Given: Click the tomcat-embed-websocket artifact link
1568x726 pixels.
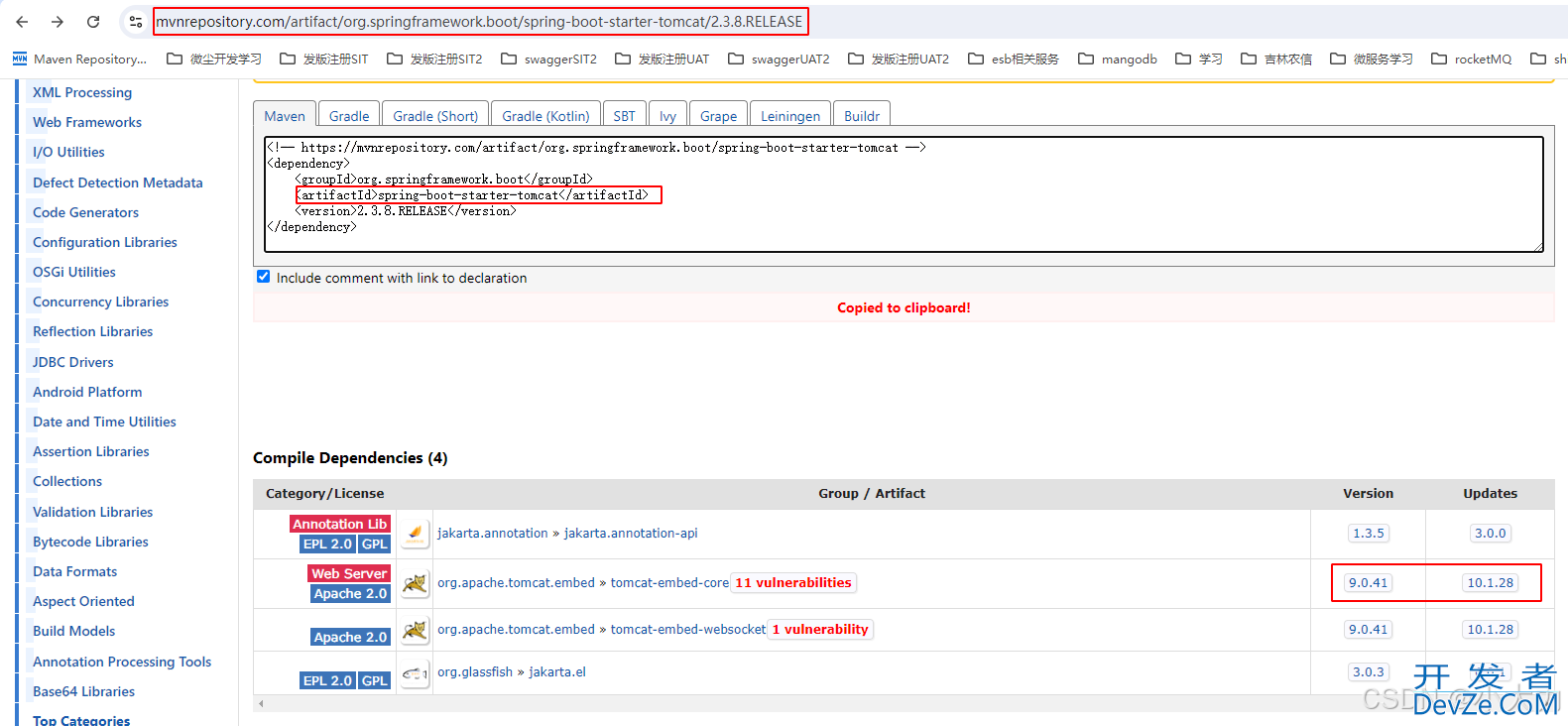Looking at the screenshot, I should [688, 629].
